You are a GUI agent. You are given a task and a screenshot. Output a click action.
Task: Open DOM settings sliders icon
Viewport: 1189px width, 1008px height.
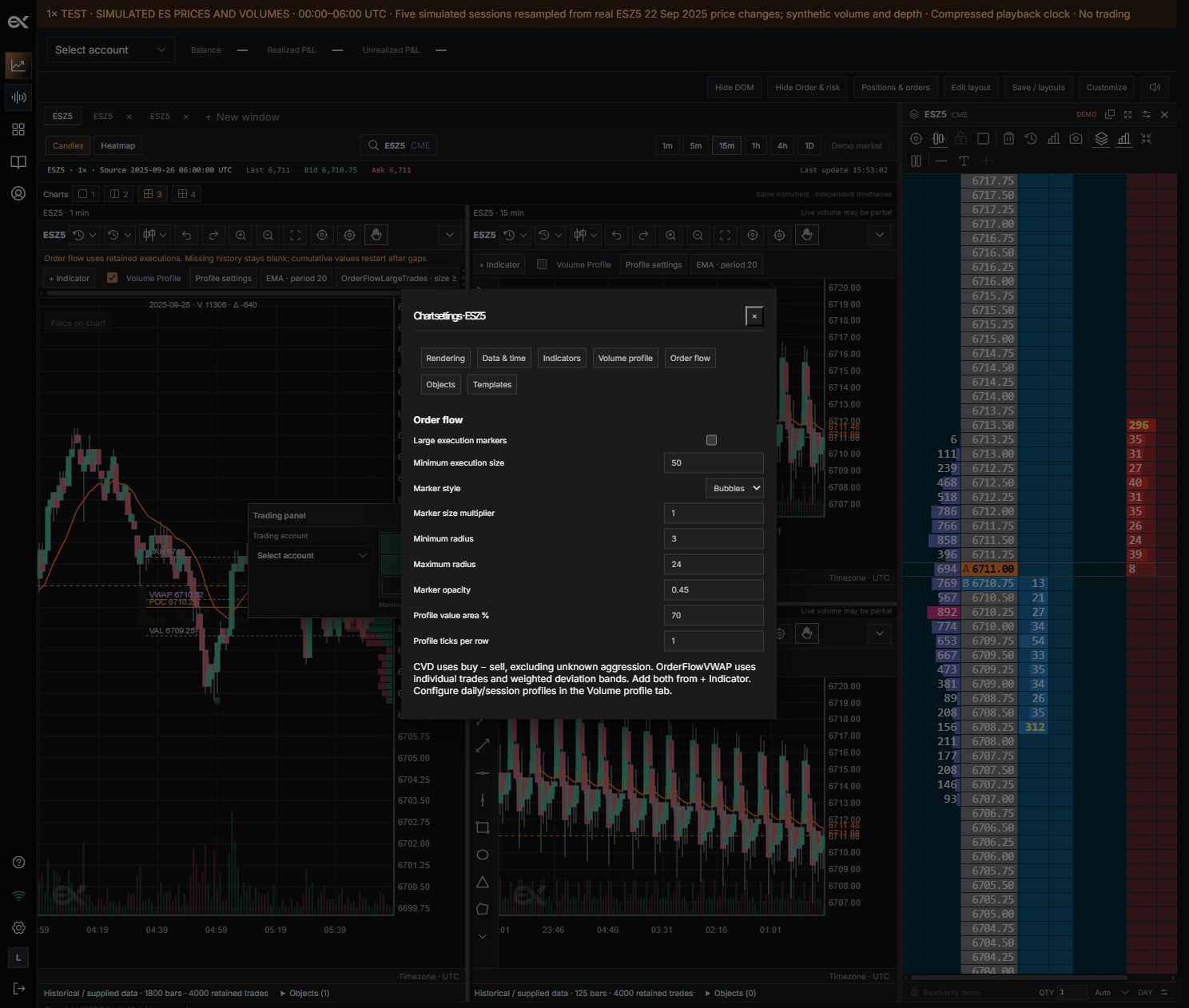coord(1147,114)
